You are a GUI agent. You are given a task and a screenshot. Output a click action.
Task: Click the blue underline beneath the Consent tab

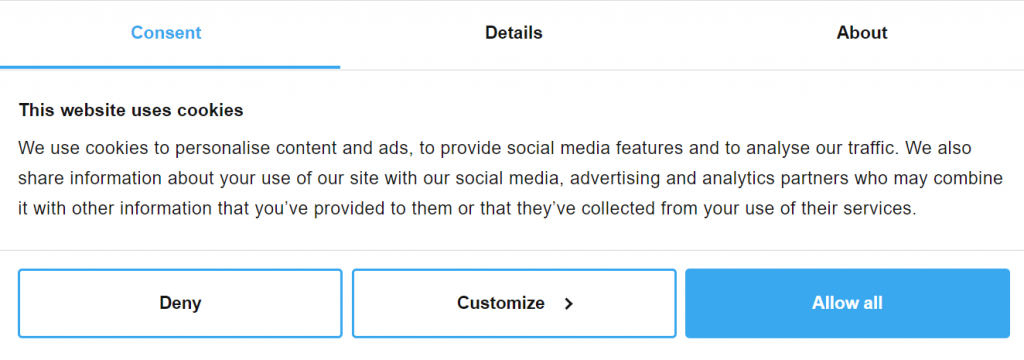click(170, 67)
